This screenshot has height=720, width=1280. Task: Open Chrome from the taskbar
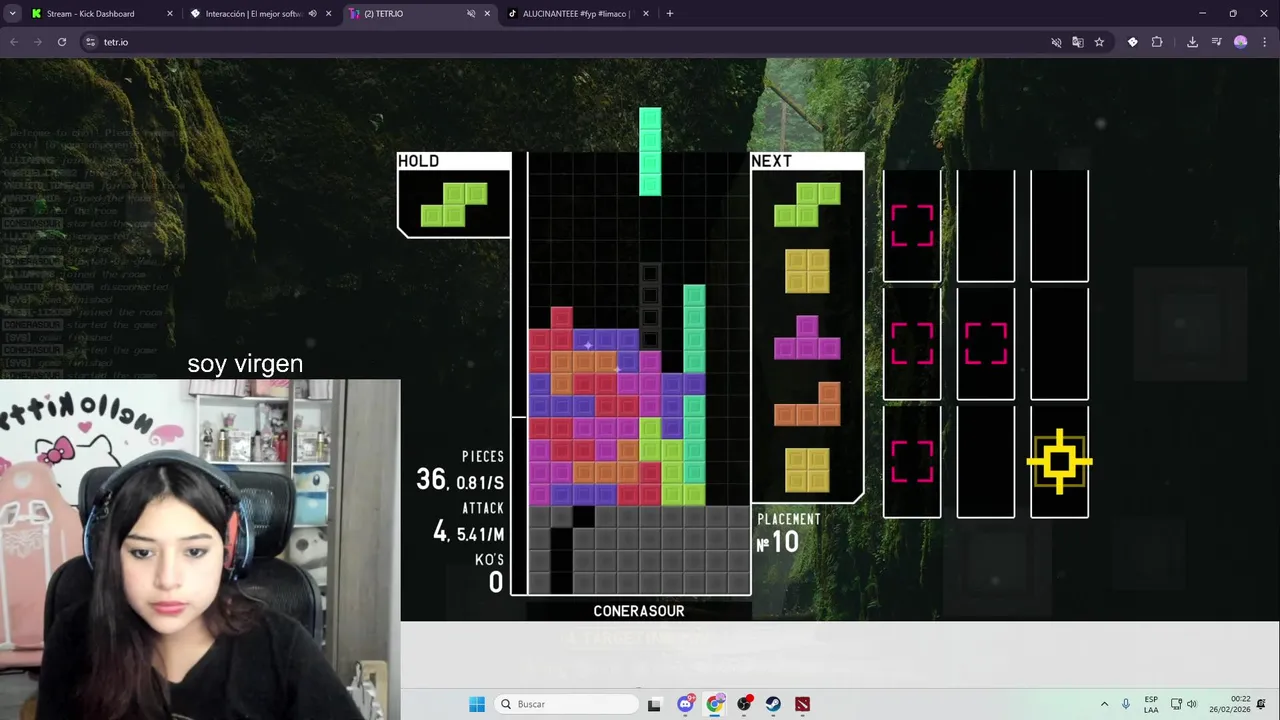pyautogui.click(x=714, y=704)
